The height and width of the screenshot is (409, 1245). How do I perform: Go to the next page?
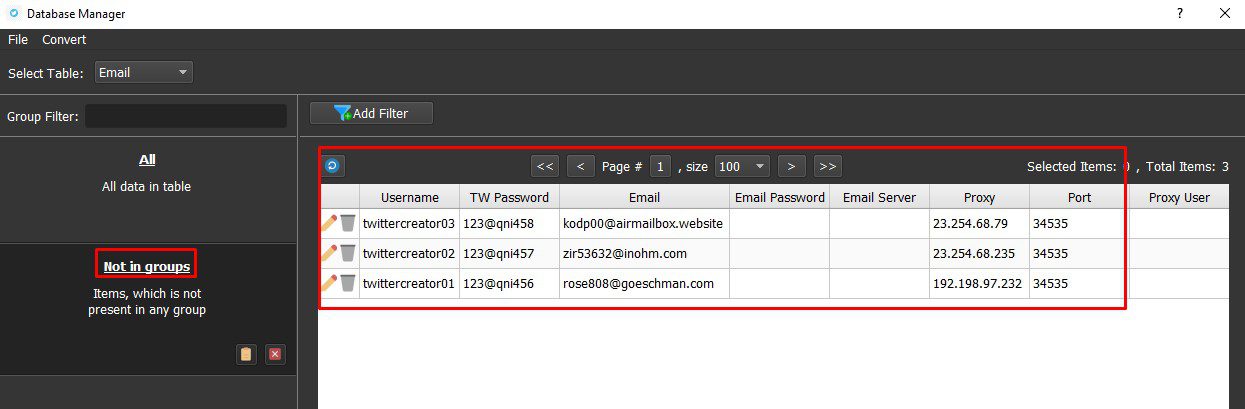pyautogui.click(x=791, y=166)
